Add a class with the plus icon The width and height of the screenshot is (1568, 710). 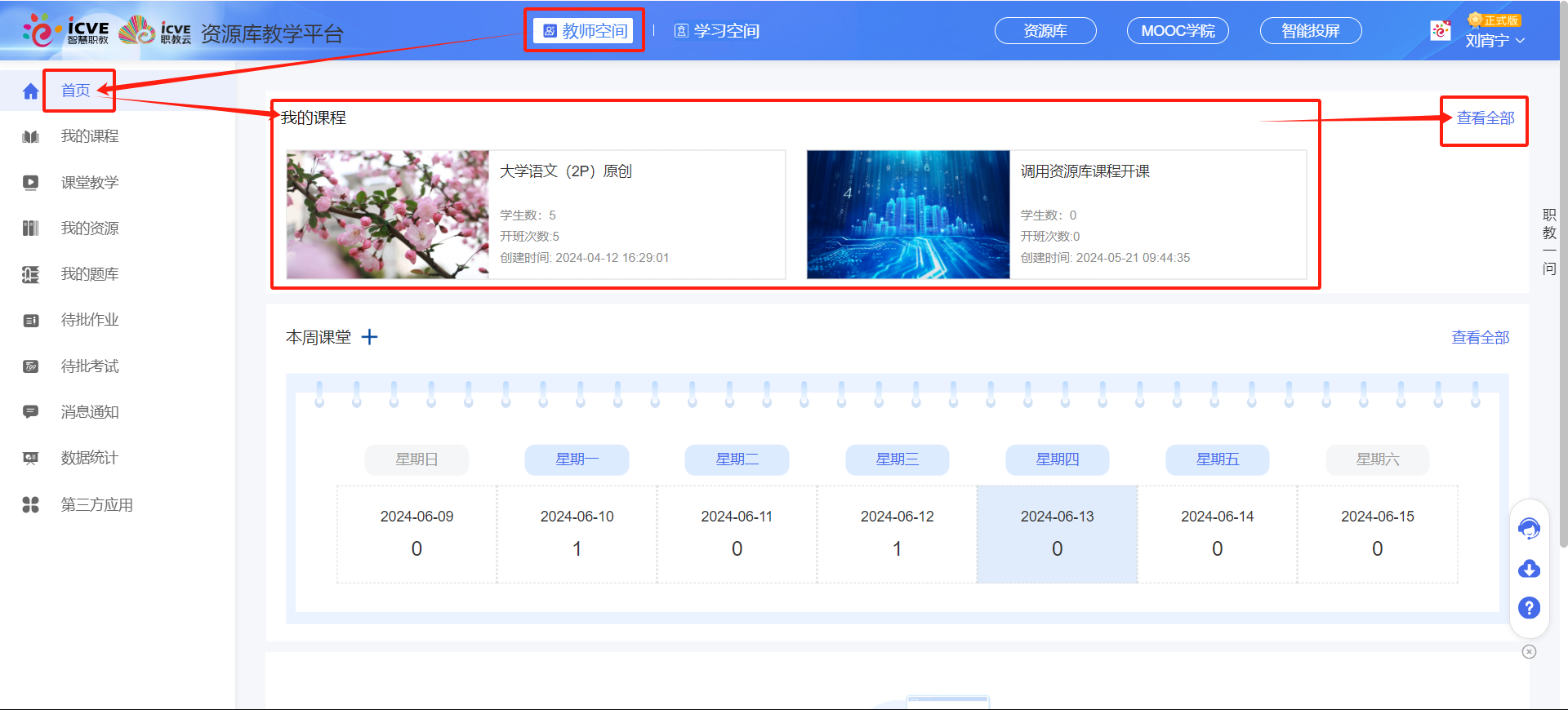point(370,337)
